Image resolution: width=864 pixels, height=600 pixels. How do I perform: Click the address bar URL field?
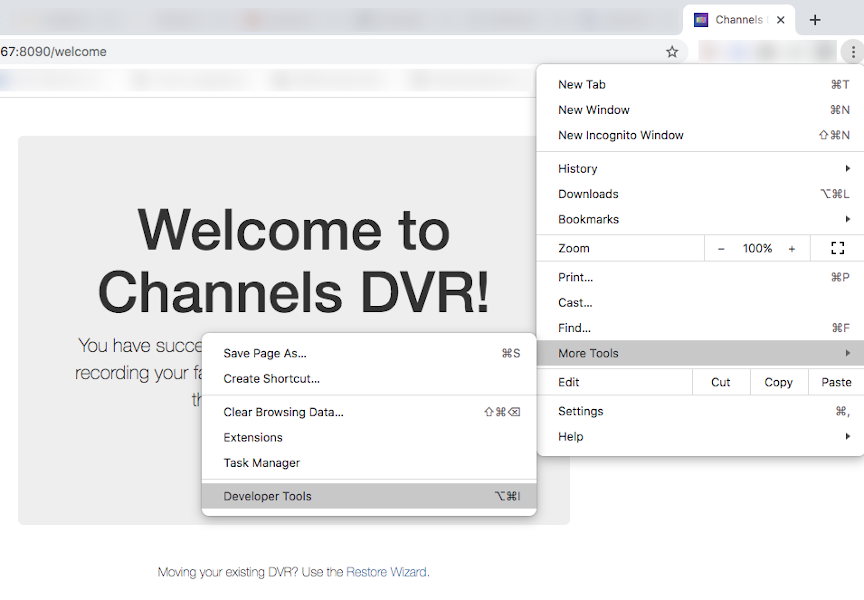(300, 52)
